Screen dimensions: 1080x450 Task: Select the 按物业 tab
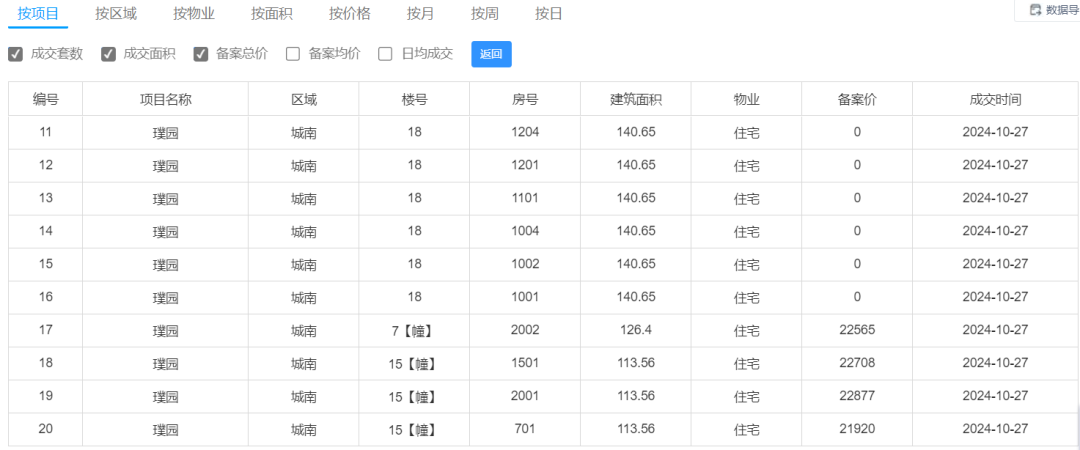click(x=193, y=13)
